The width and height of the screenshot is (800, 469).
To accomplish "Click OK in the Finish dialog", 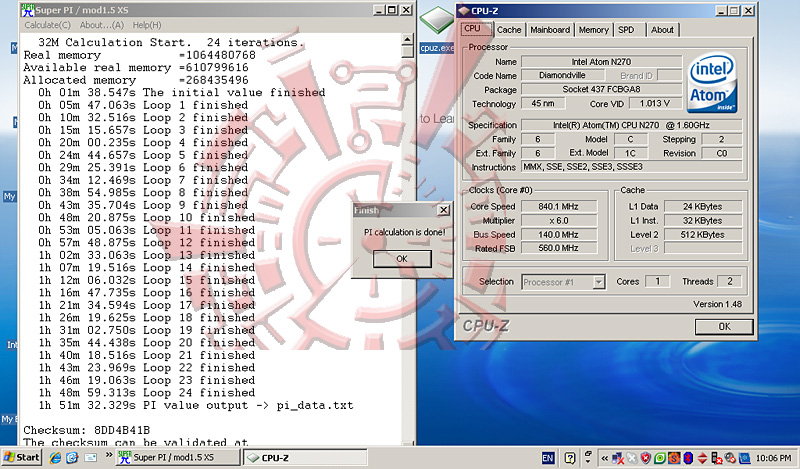I will pyautogui.click(x=402, y=259).
